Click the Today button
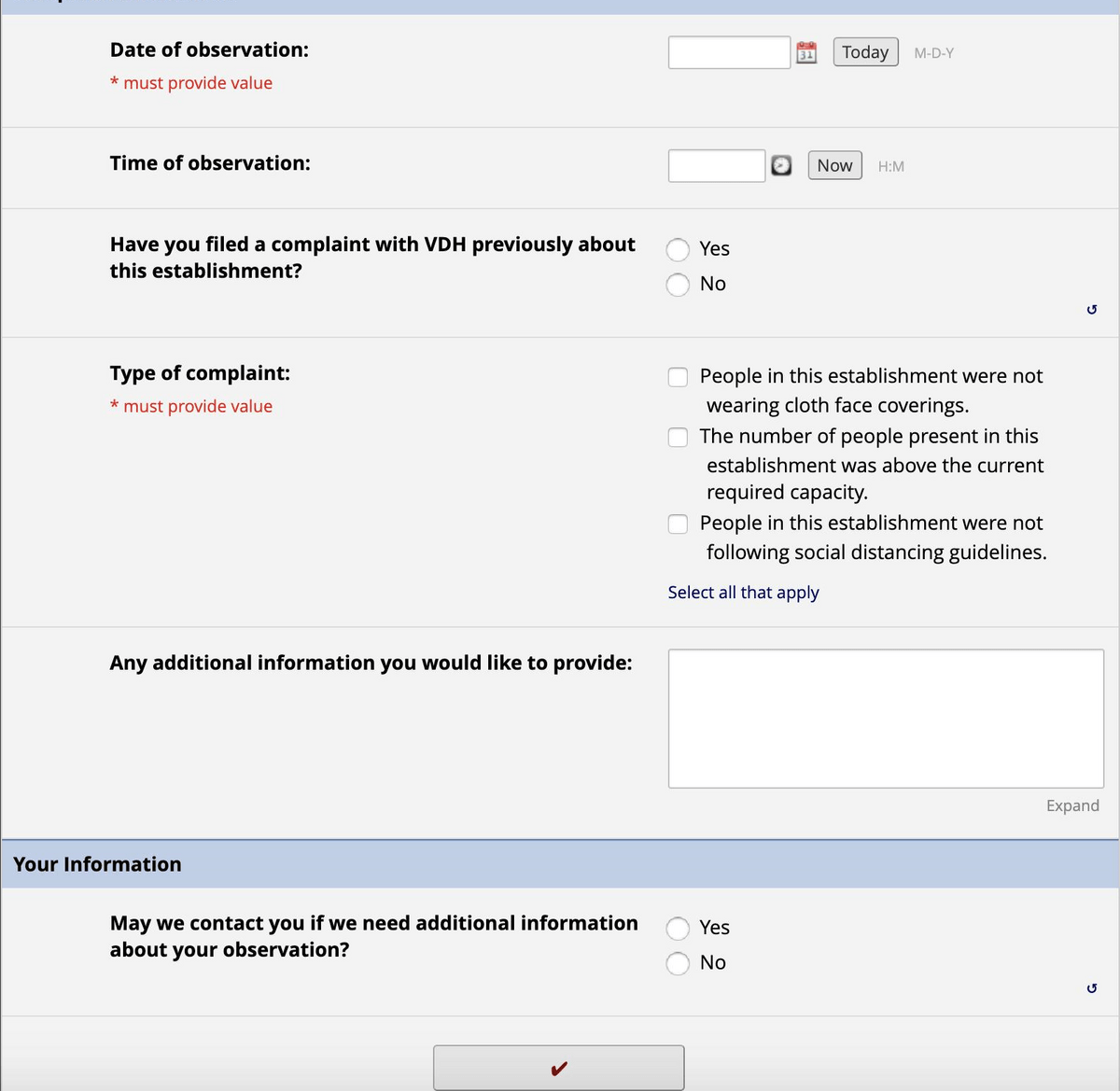Viewport: 1120px width, 1091px height. [x=865, y=52]
